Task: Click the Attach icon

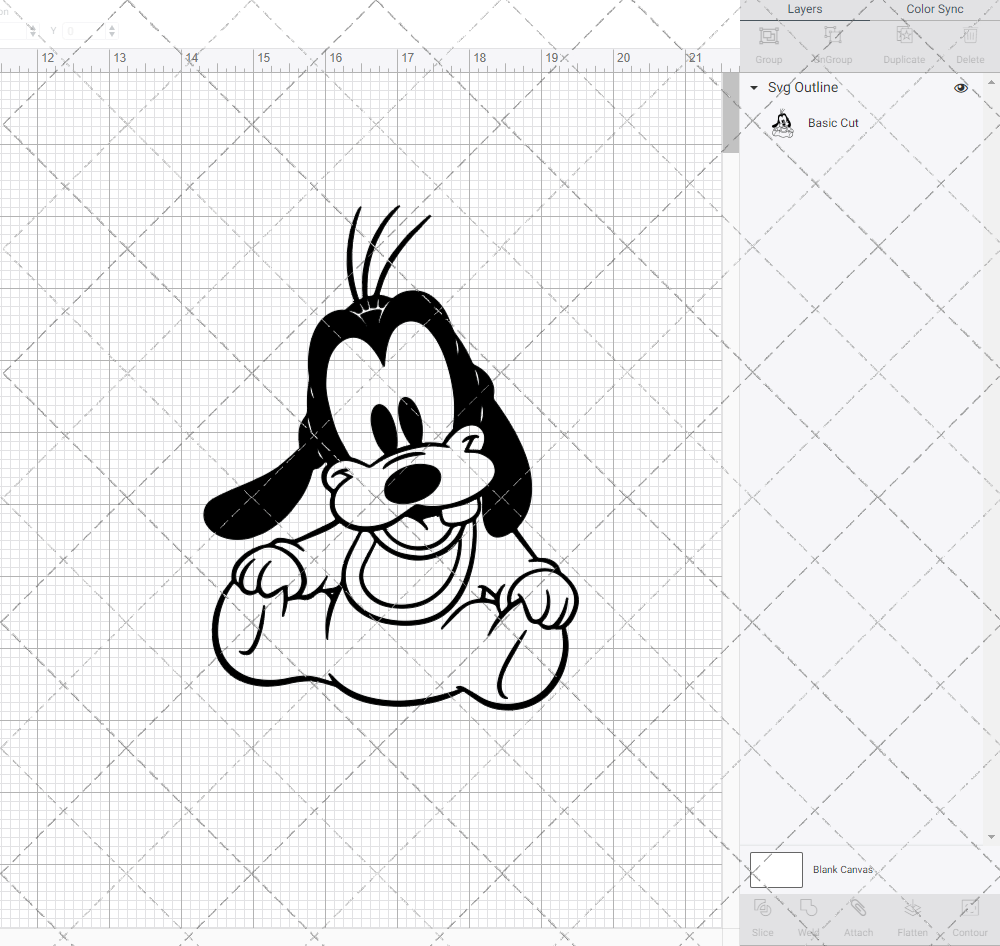Action: pyautogui.click(x=858, y=917)
